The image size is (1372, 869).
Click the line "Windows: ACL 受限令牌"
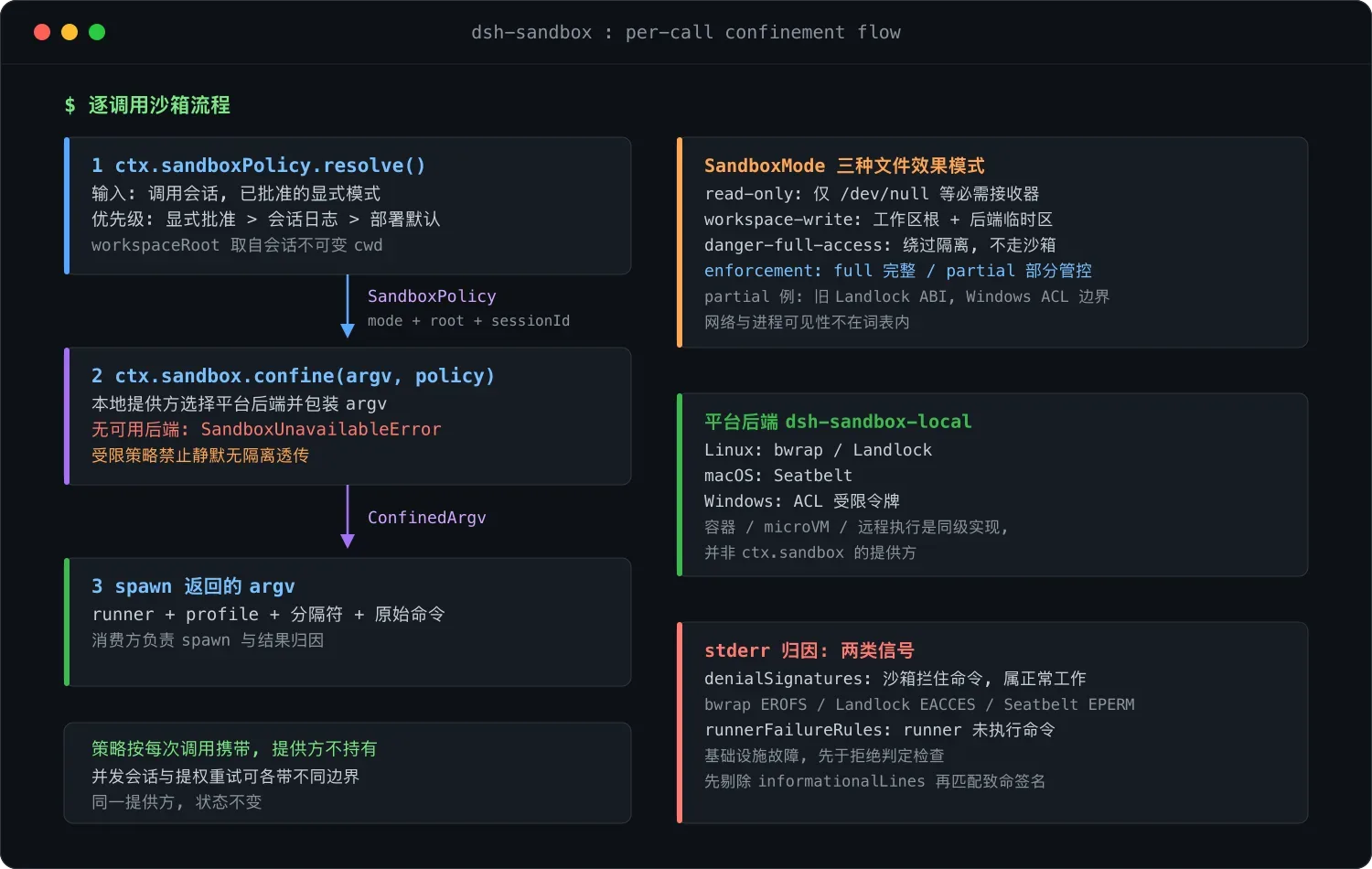802,501
